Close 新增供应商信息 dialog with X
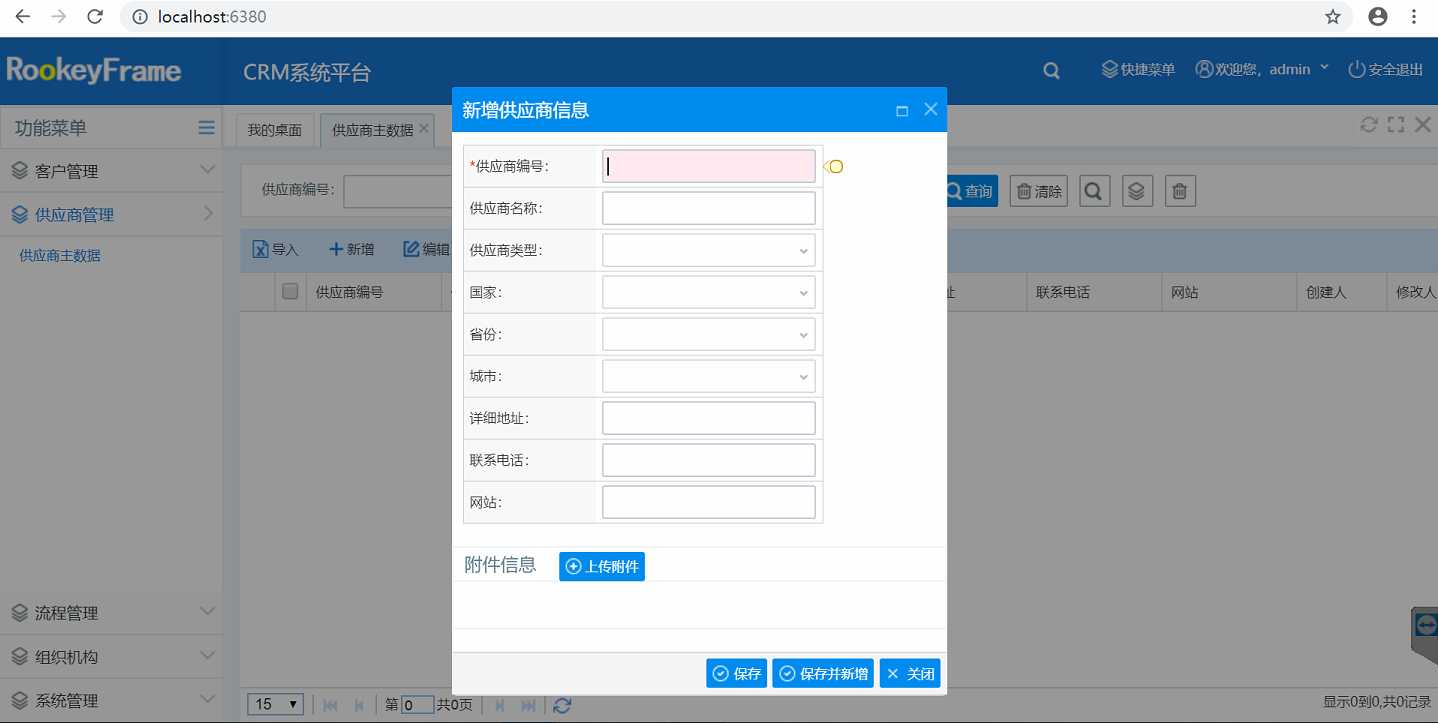 [931, 110]
